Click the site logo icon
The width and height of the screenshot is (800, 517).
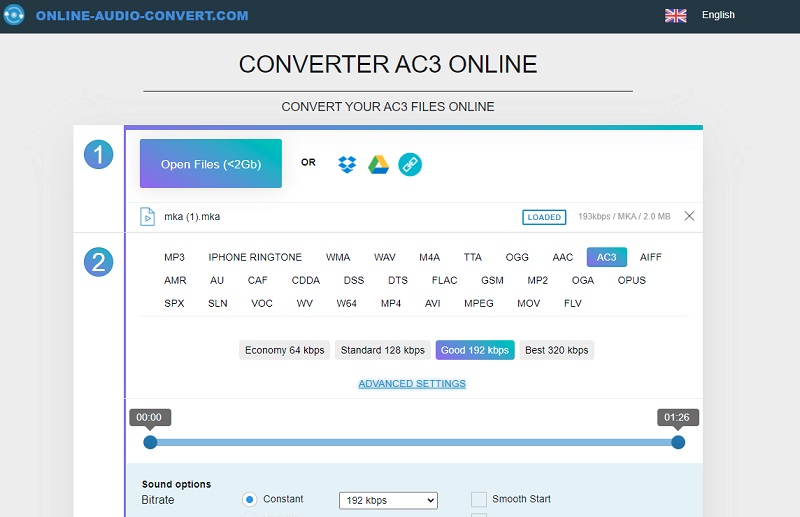tap(14, 15)
